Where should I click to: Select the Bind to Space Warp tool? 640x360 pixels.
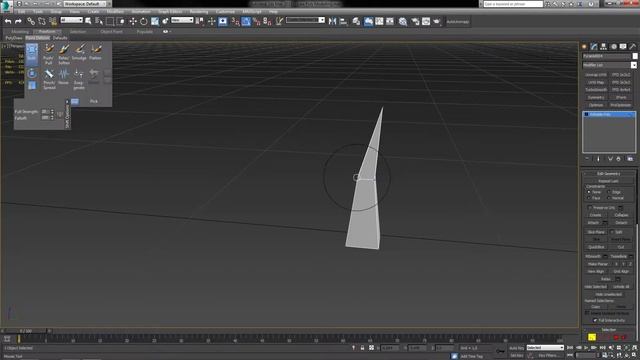tap(53, 21)
